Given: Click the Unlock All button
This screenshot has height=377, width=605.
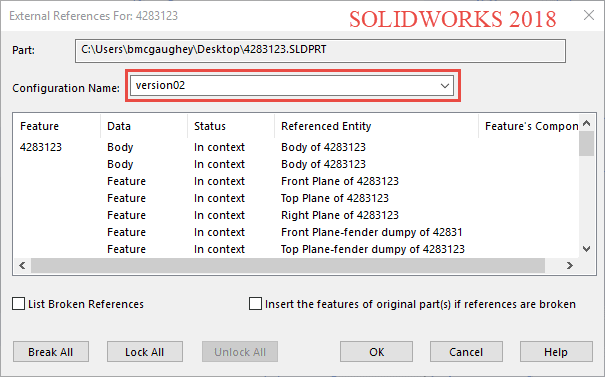Looking at the screenshot, I should (240, 352).
